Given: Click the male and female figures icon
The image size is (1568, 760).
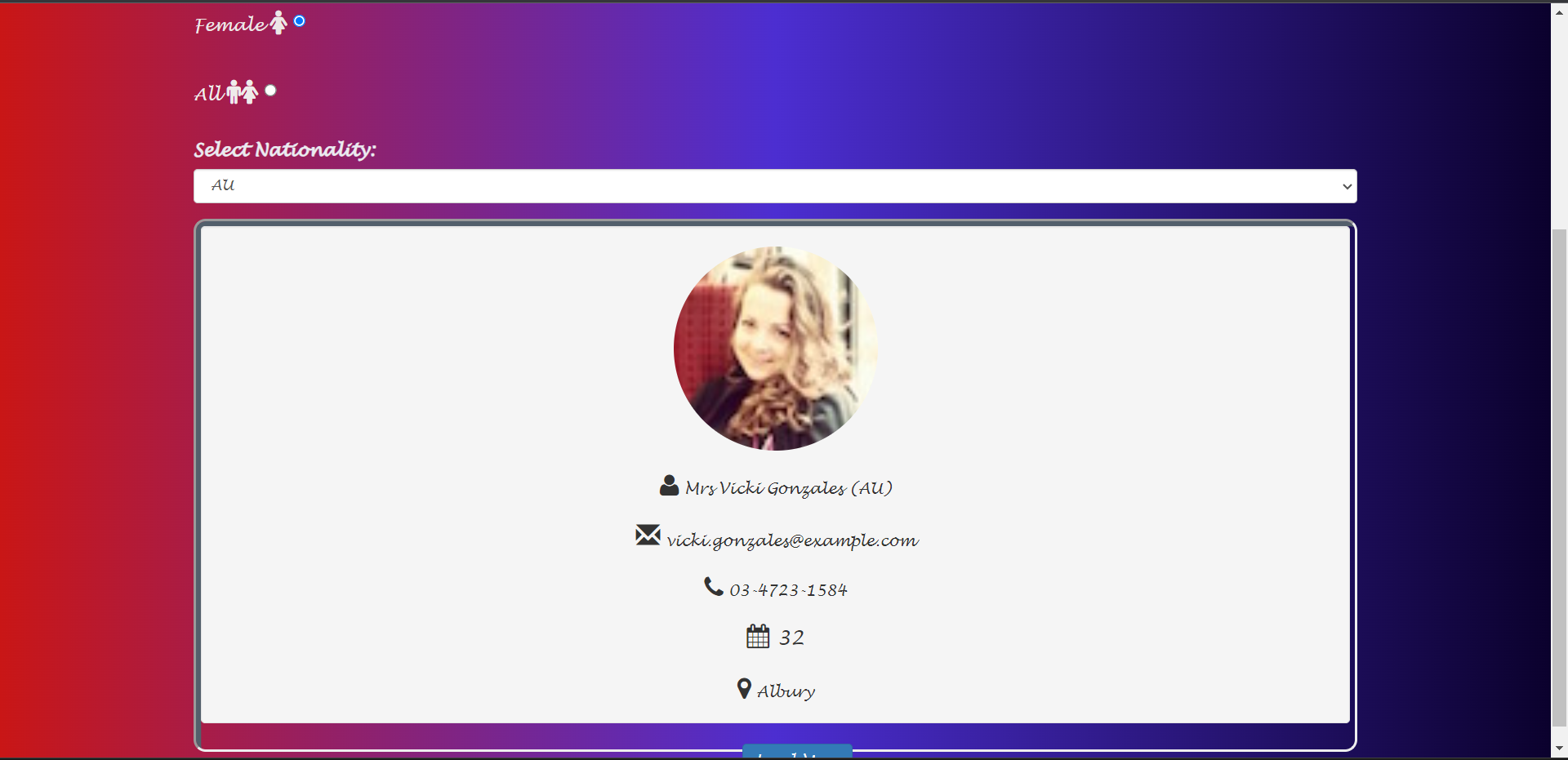Looking at the screenshot, I should 243,92.
